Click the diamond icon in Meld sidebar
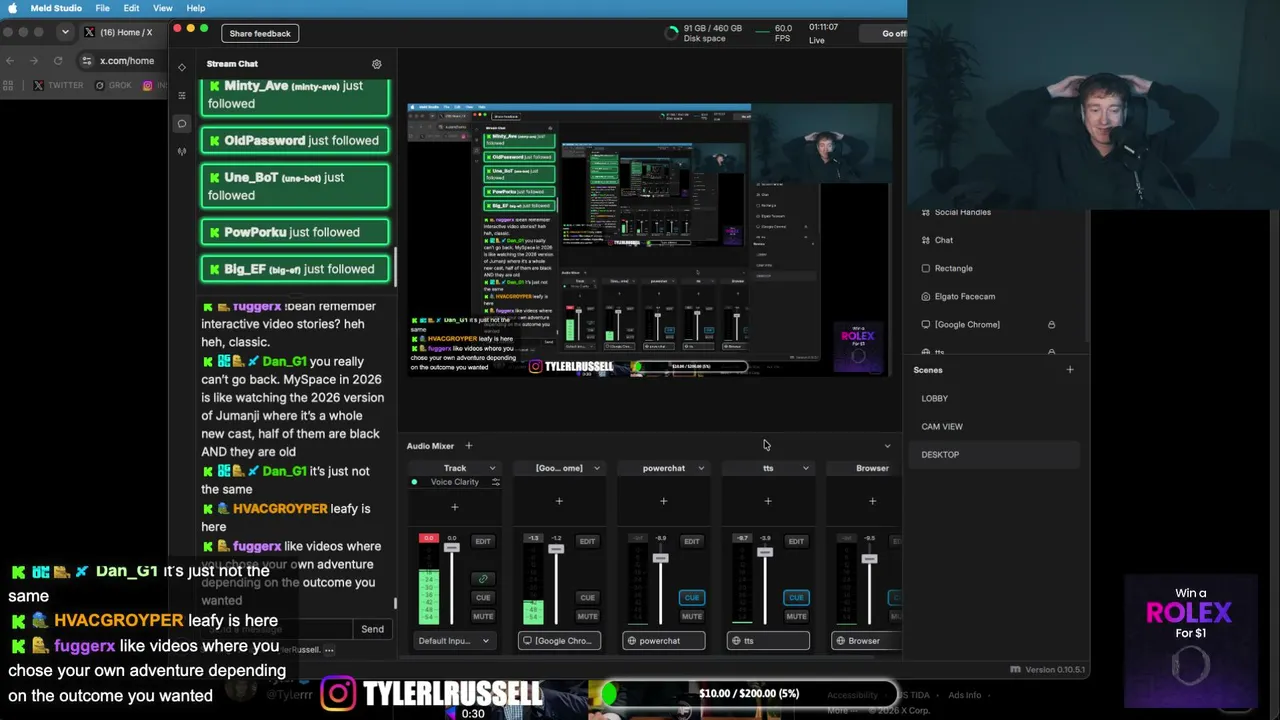 (x=182, y=67)
